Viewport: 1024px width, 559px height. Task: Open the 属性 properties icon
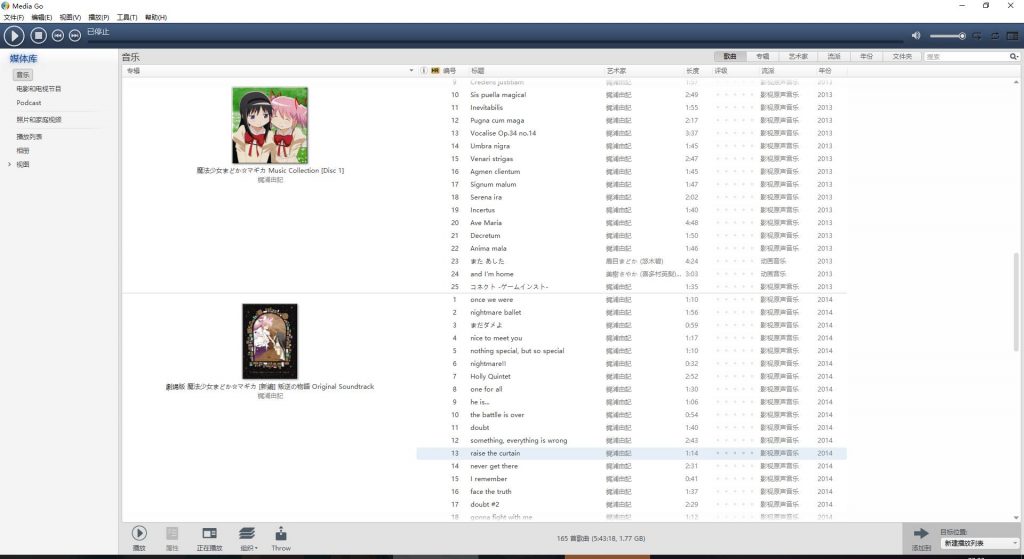pos(172,538)
